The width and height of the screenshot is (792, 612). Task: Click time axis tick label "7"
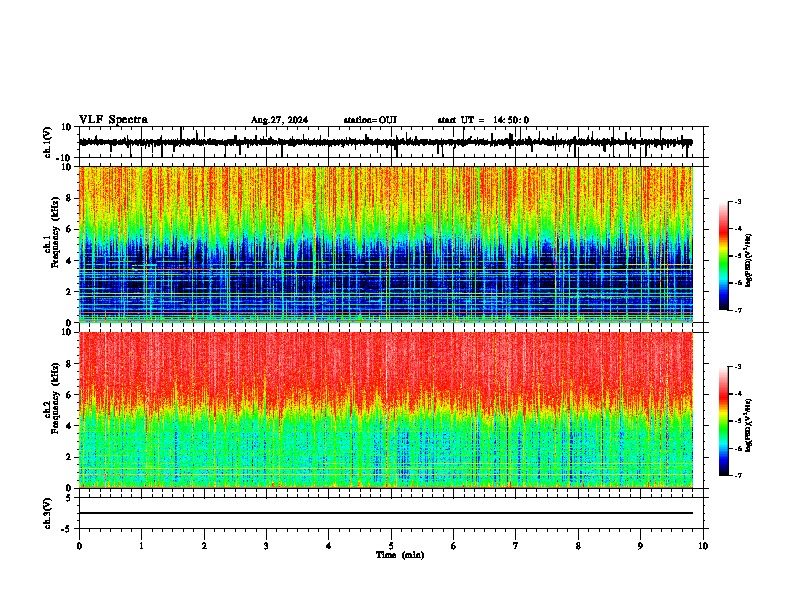tap(516, 546)
